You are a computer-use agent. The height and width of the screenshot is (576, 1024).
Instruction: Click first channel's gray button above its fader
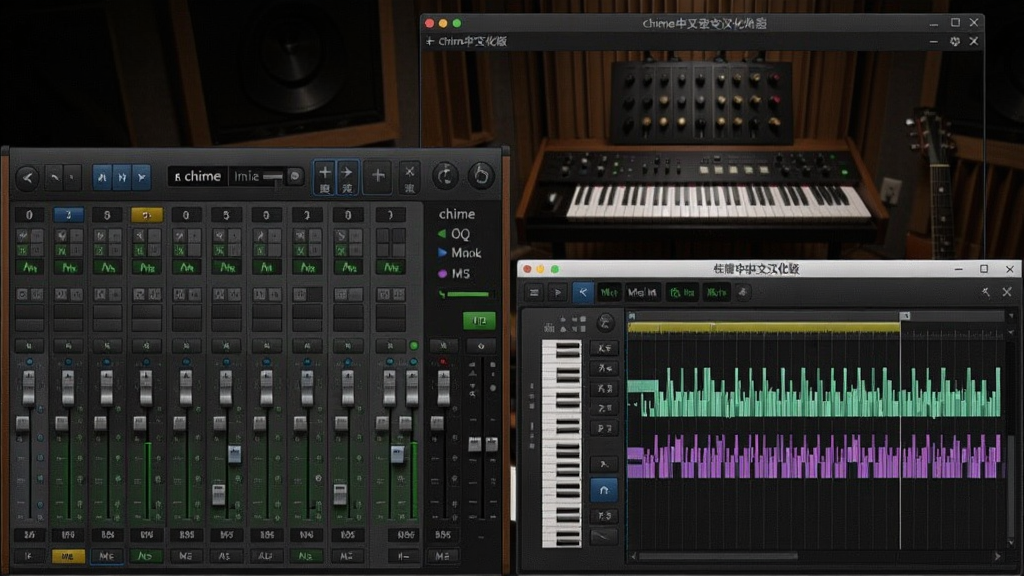(x=29, y=345)
